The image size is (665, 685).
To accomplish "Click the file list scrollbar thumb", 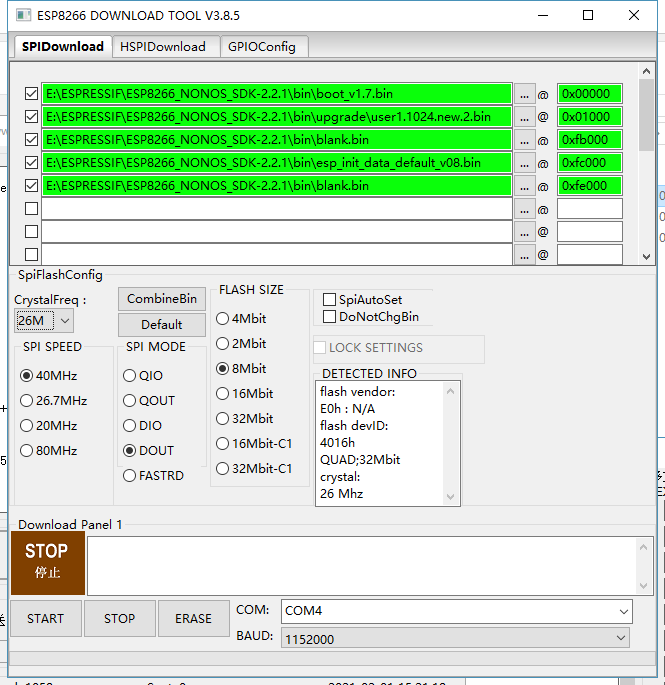I will [646, 115].
